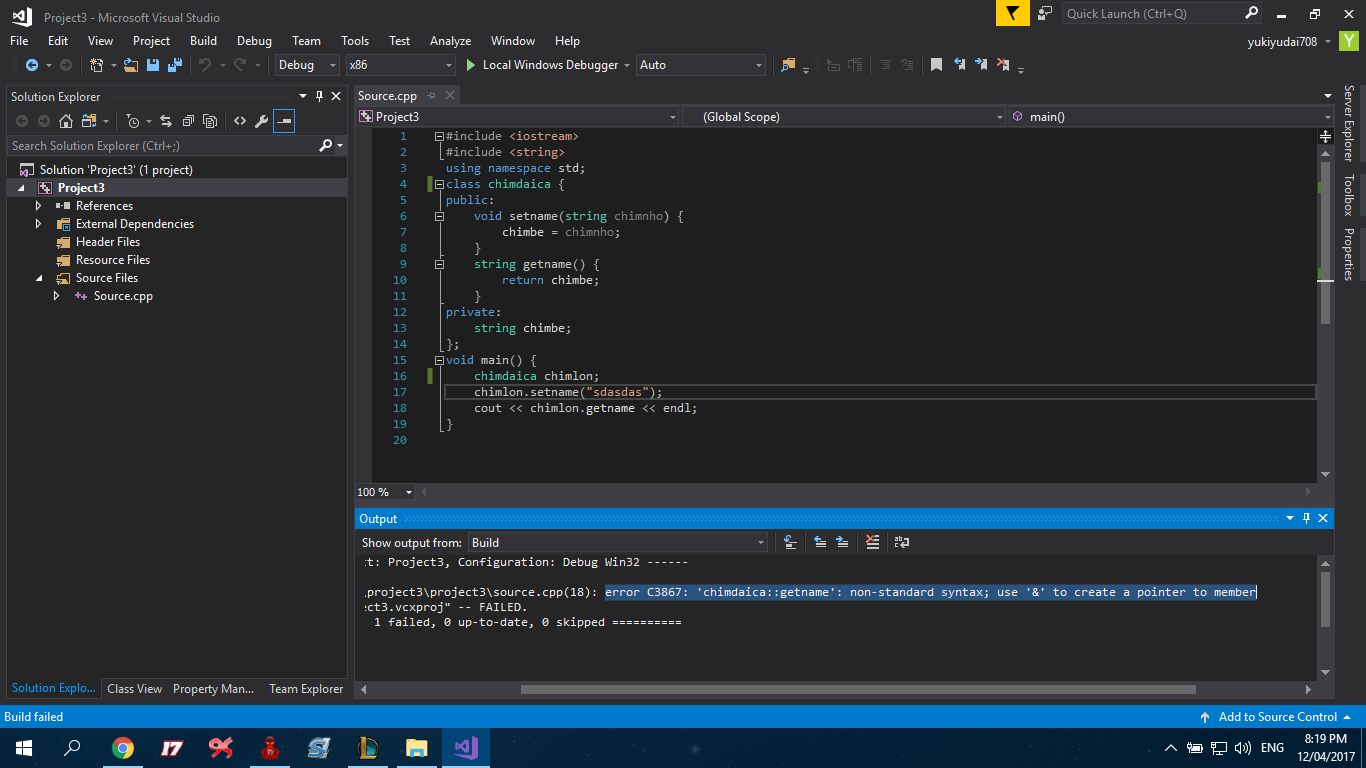Click Collapse All icon in Solution Explorer
The image size is (1366, 768).
pyautogui.click(x=188, y=121)
